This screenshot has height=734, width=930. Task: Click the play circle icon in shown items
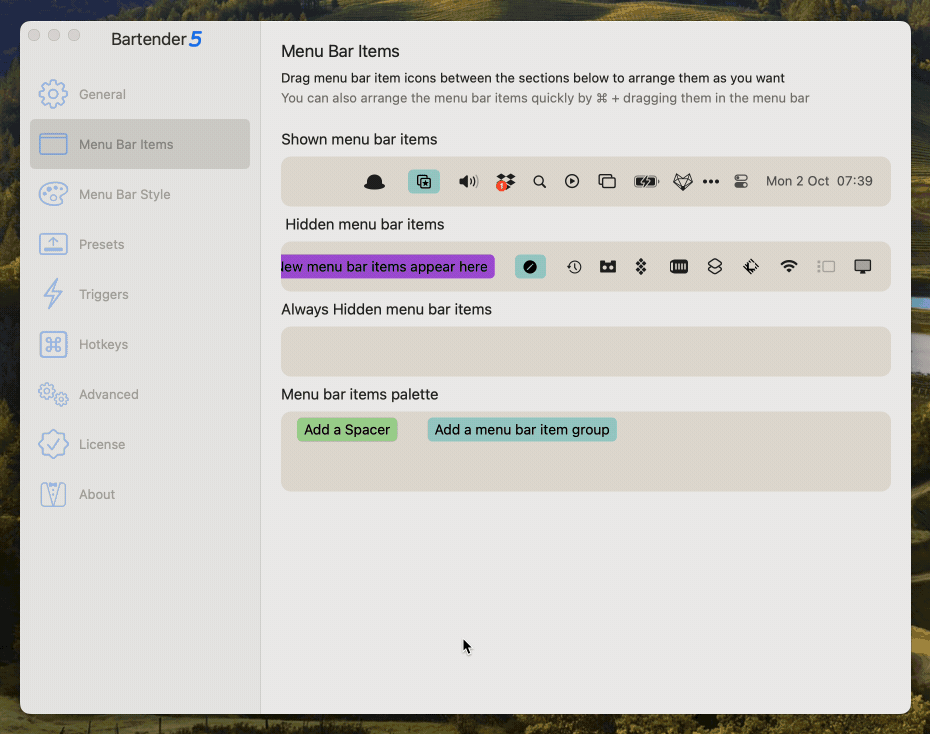click(x=572, y=182)
